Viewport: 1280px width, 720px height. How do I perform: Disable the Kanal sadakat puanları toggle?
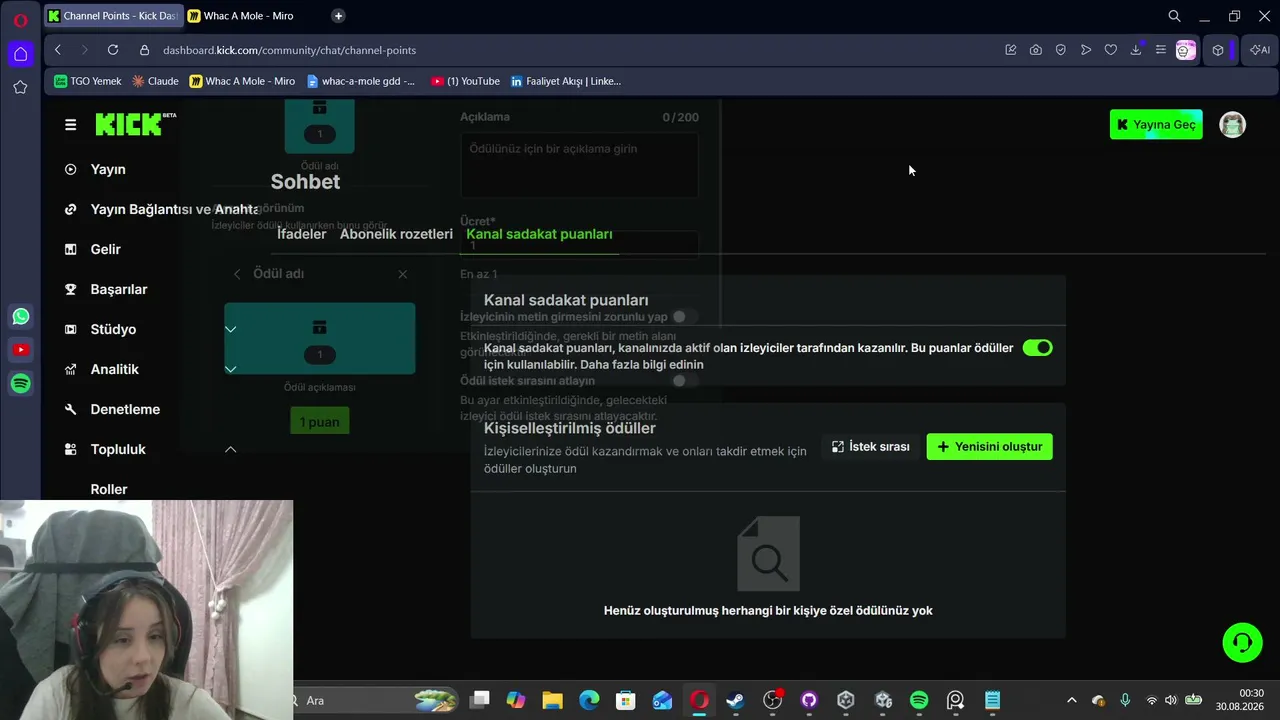tap(1037, 348)
